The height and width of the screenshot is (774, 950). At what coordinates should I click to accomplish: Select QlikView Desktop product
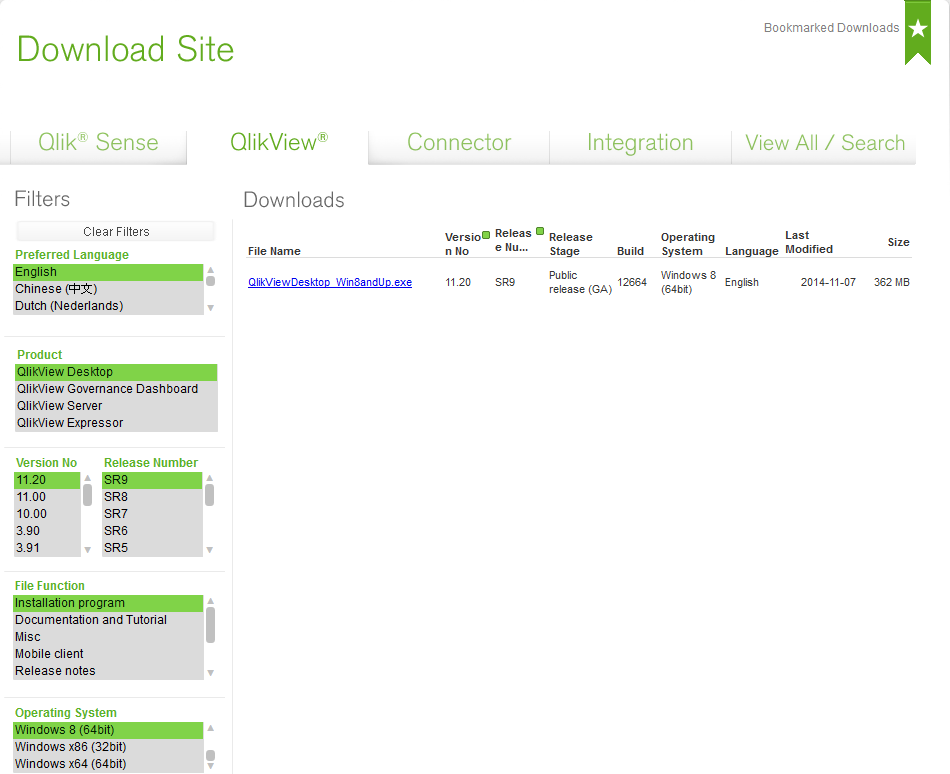coord(116,372)
